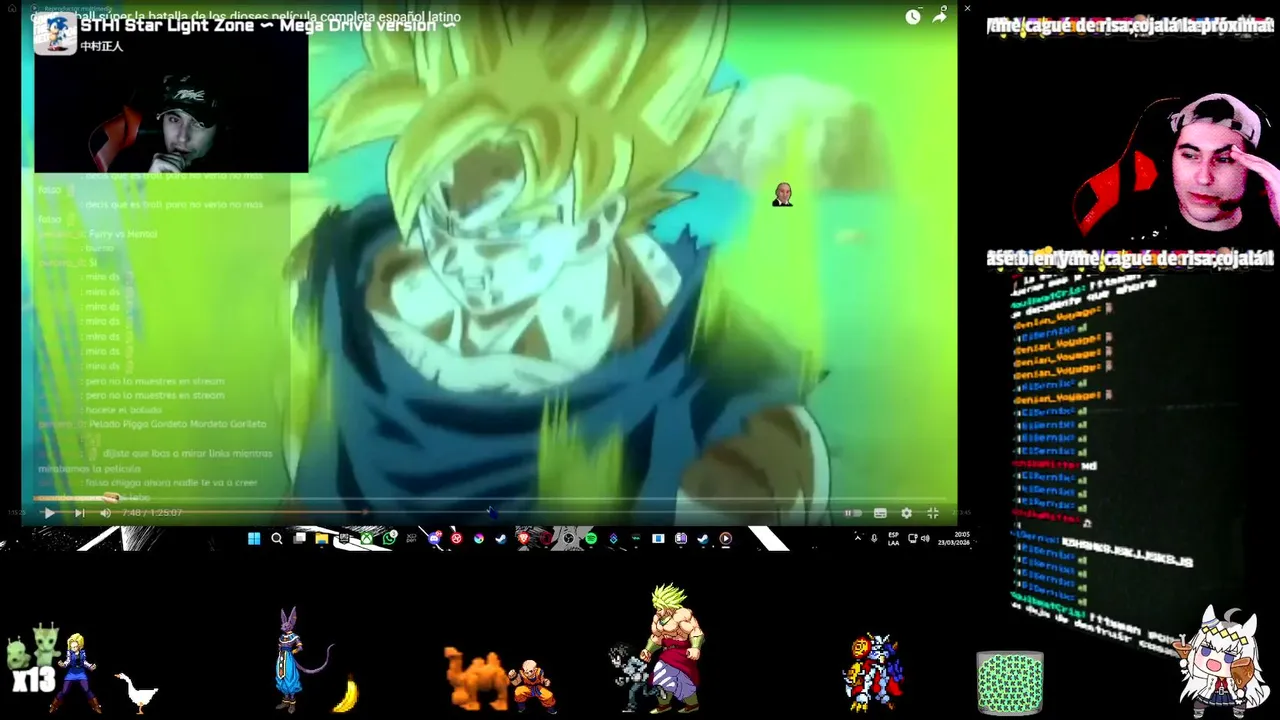The image size is (1280, 720).
Task: Click the Krillin sprite
Action: 531,686
